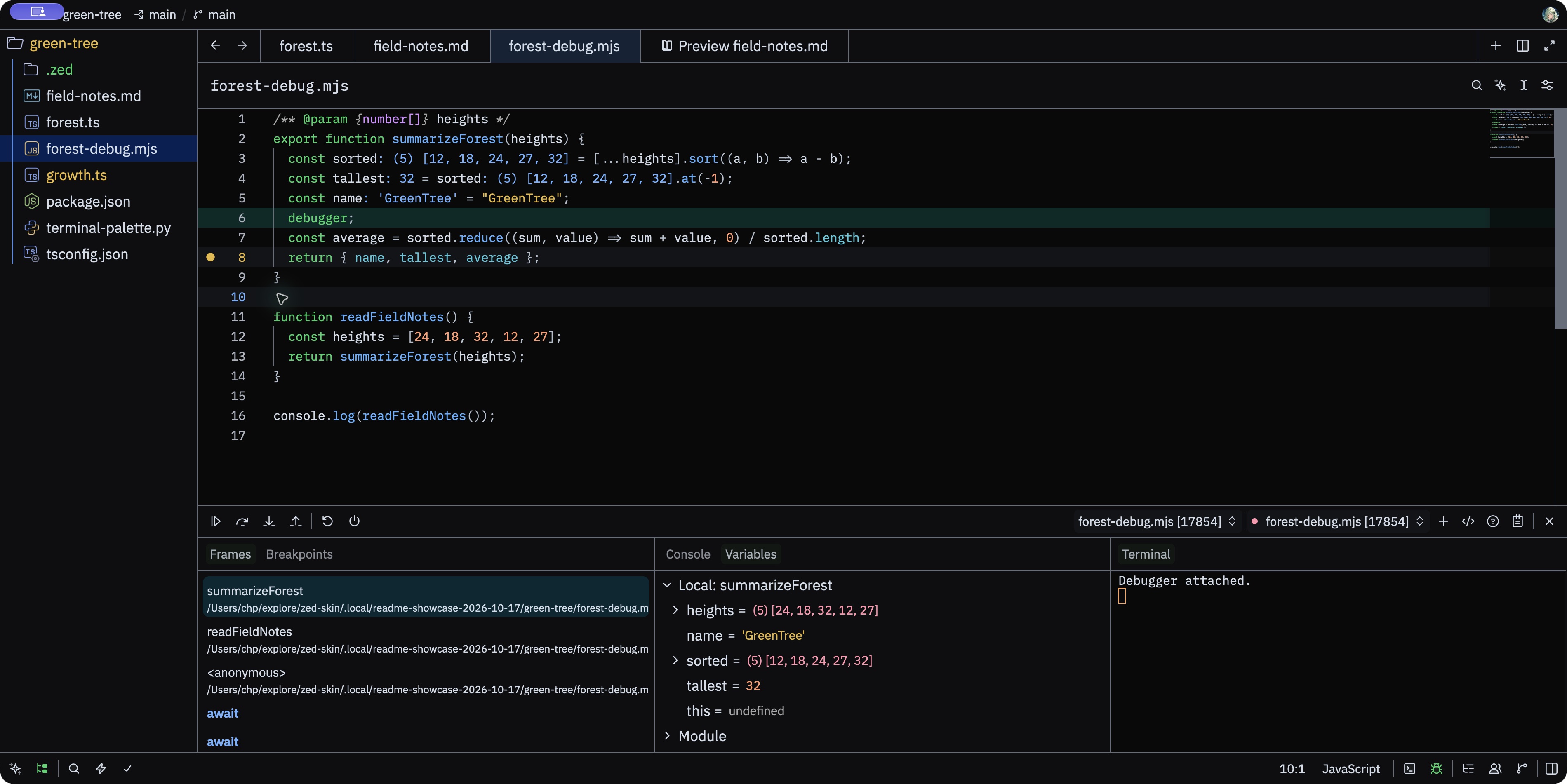This screenshot has height=784, width=1567.
Task: Expand the sorted variable
Action: tap(675, 660)
